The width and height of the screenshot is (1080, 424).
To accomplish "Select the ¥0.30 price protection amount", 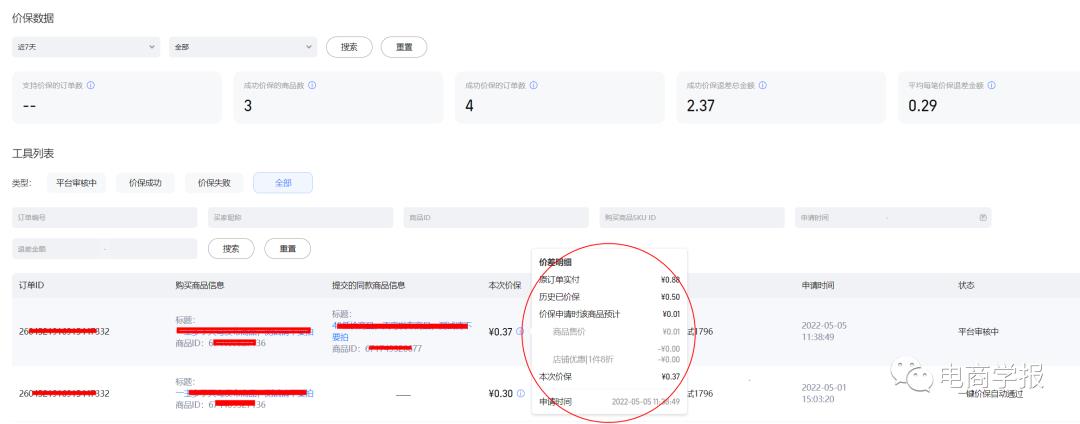I will [501, 394].
